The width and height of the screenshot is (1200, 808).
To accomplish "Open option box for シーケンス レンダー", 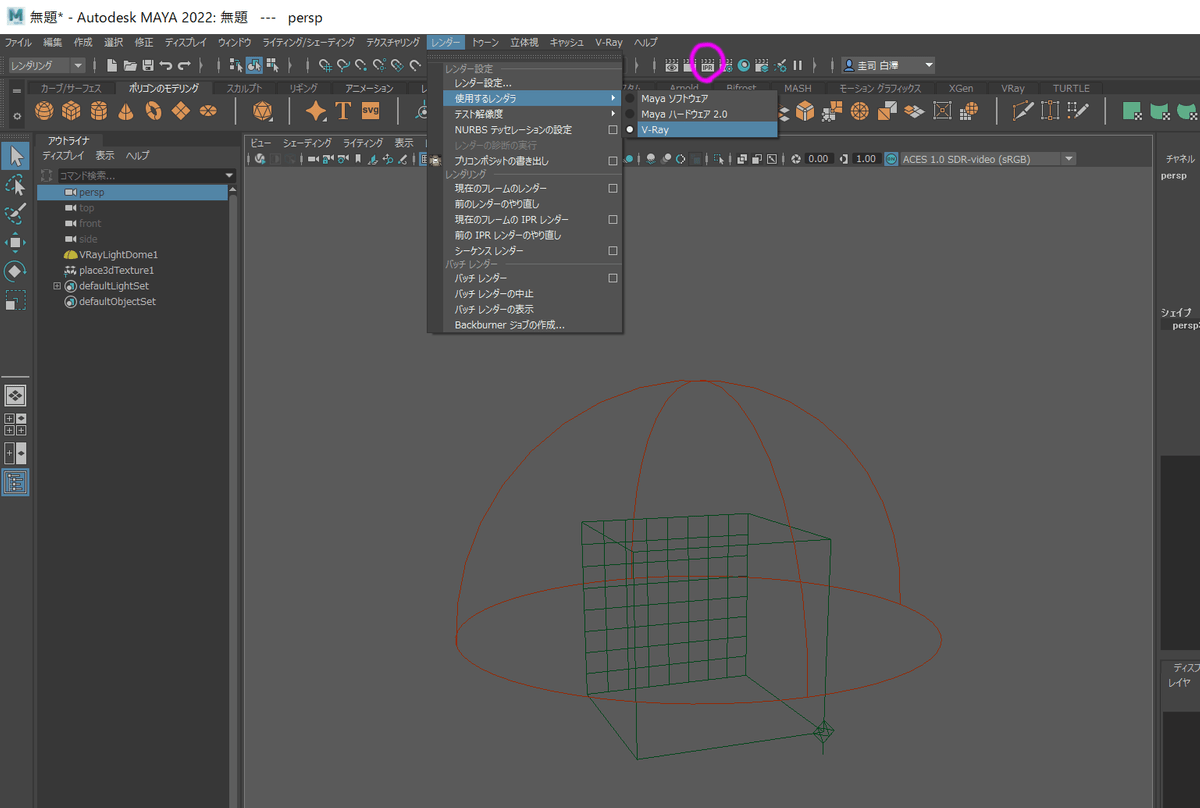I will coord(613,250).
